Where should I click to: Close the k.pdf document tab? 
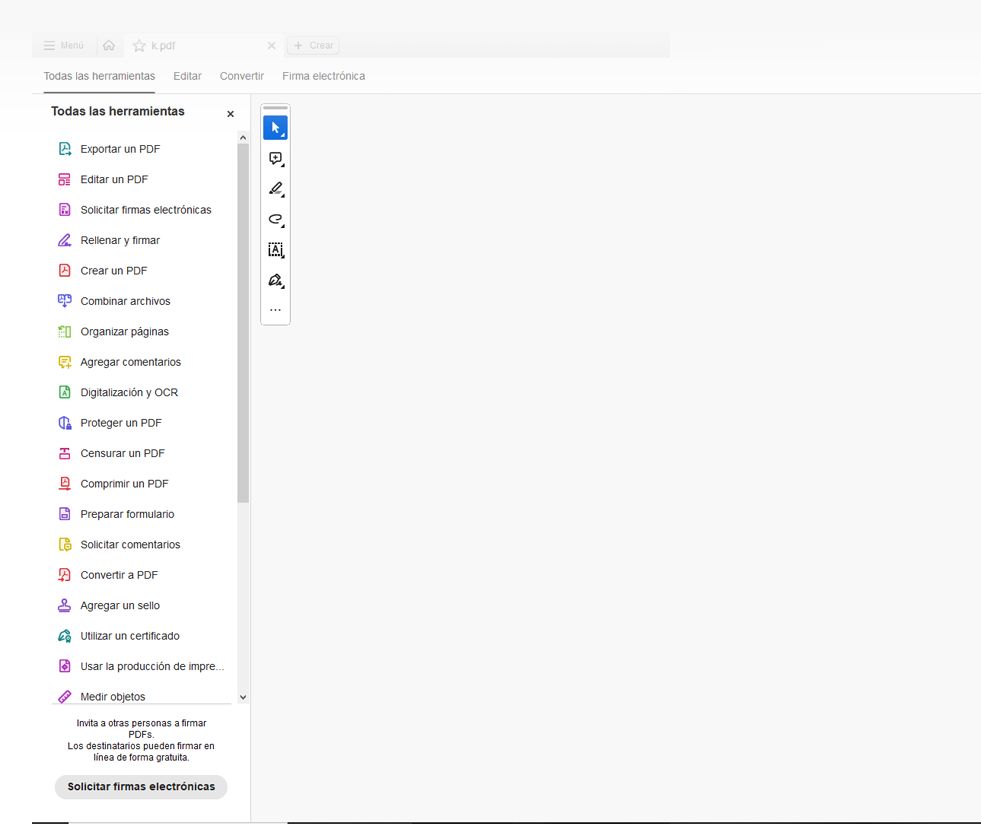[x=271, y=46]
